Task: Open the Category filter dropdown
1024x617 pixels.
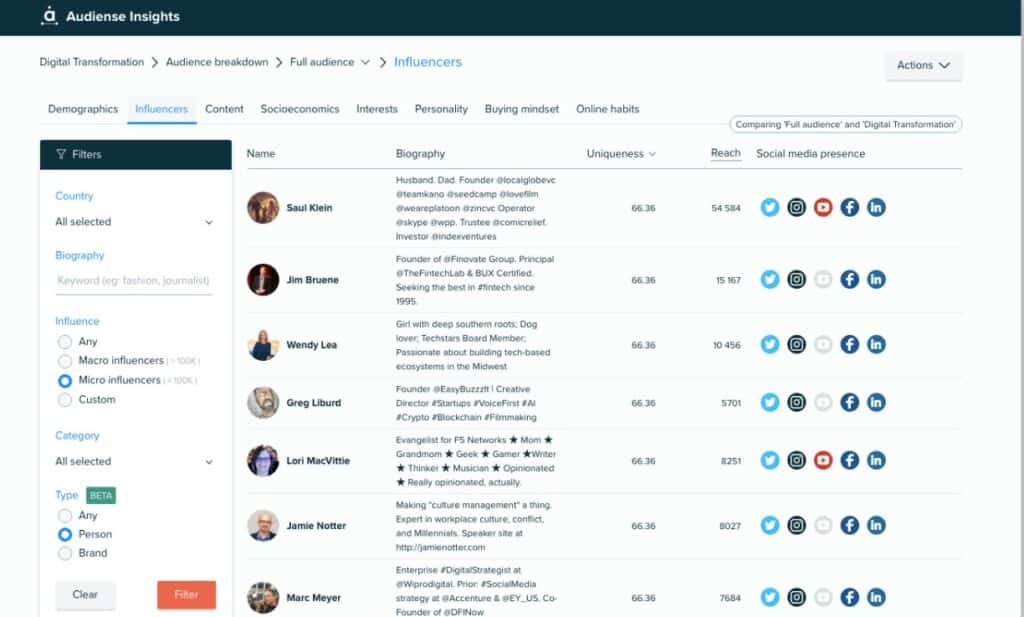Action: 133,461
